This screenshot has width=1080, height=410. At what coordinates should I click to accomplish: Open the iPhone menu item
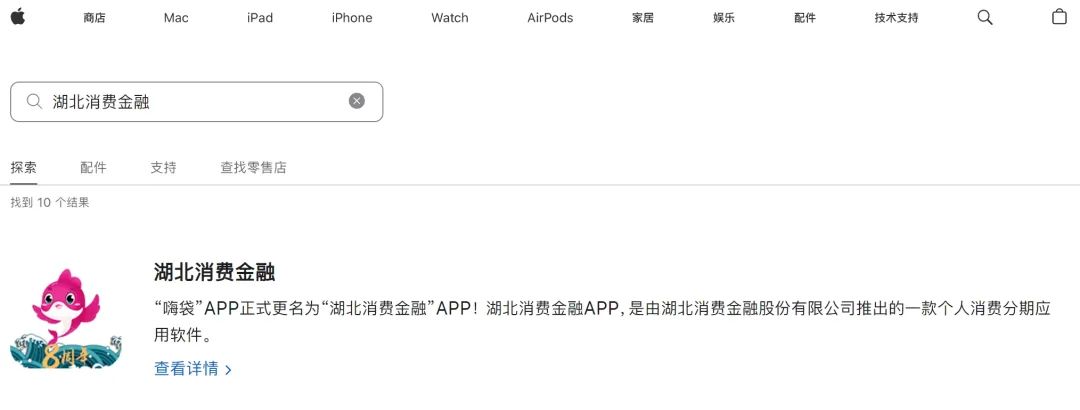pyautogui.click(x=352, y=18)
